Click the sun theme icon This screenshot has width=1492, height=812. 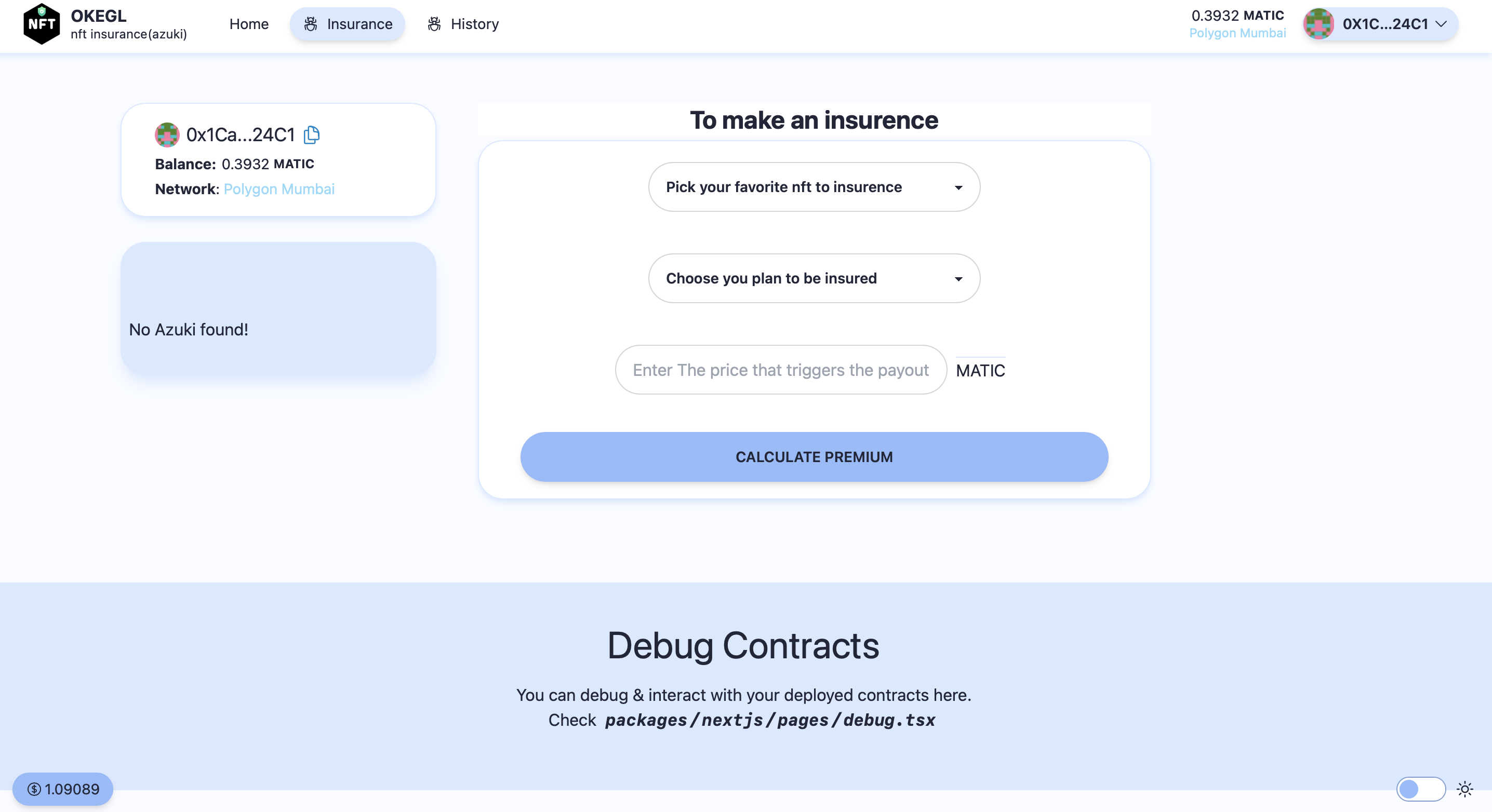[x=1465, y=789]
